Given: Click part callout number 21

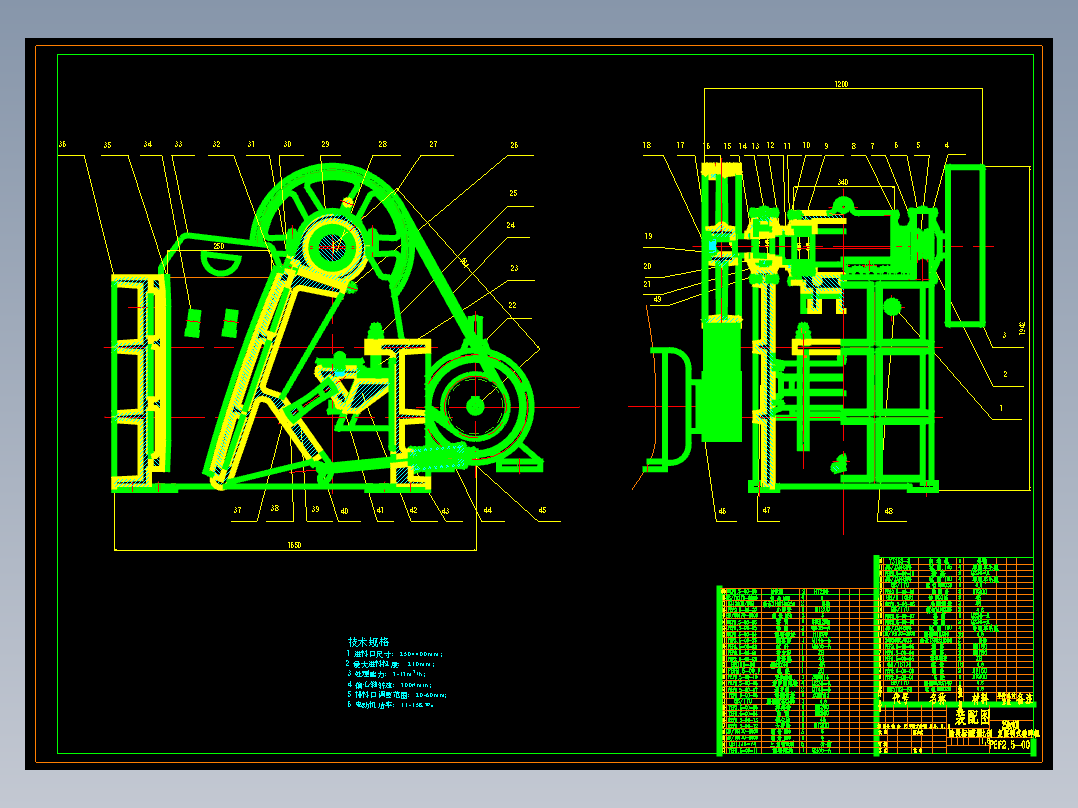Looking at the screenshot, I should (647, 284).
